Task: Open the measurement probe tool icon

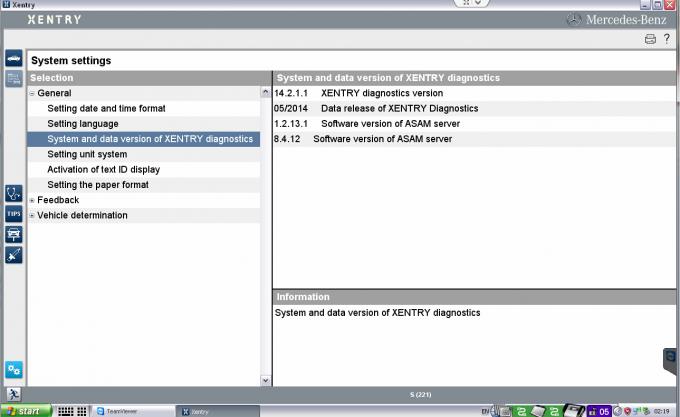Action: pyautogui.click(x=14, y=255)
